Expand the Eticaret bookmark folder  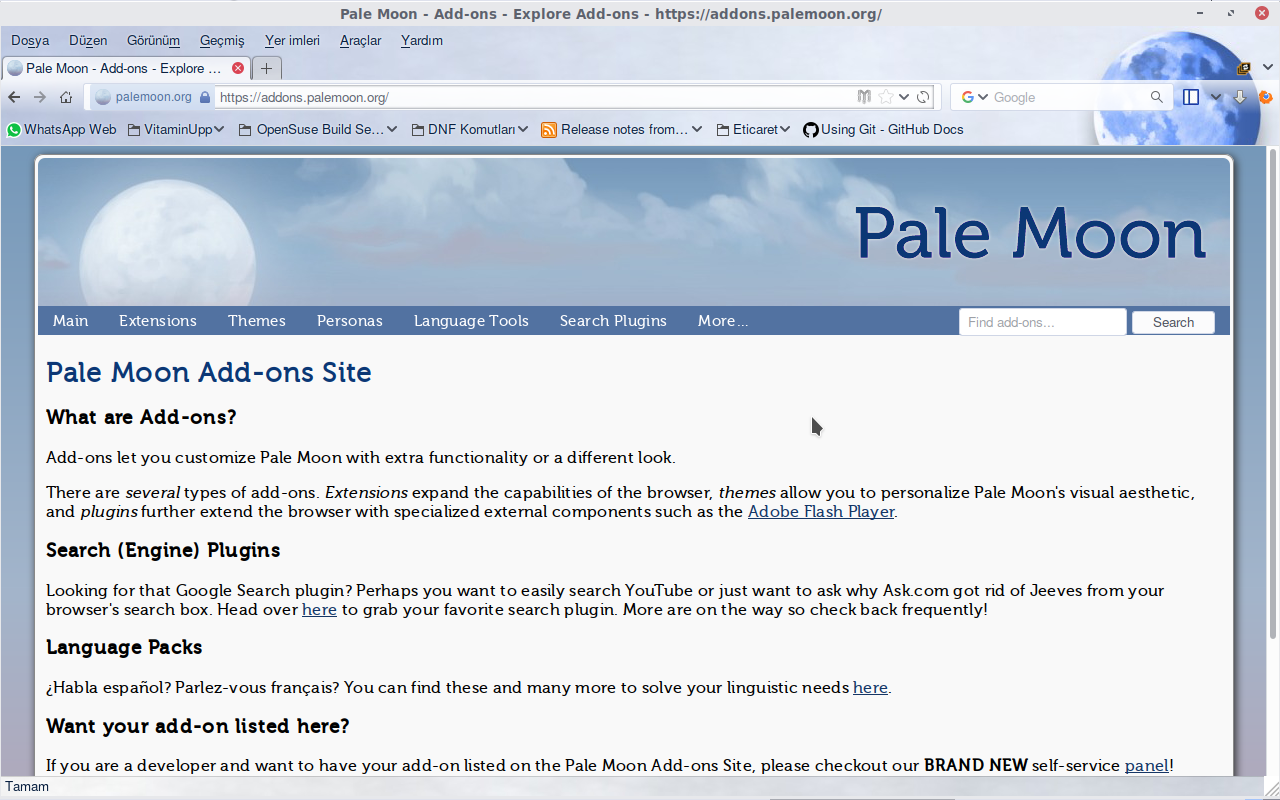(x=753, y=129)
